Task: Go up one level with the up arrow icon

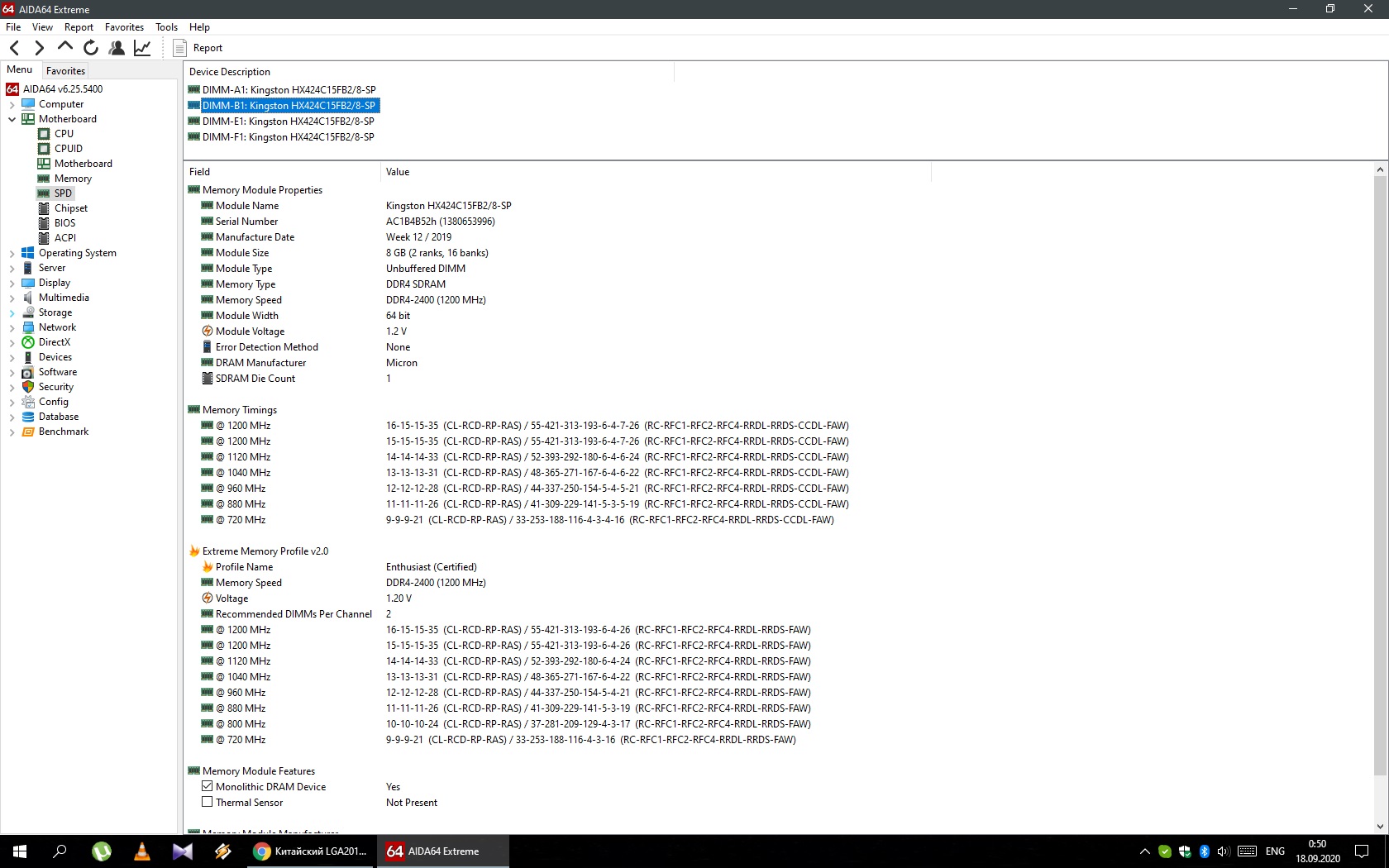Action: tap(64, 48)
